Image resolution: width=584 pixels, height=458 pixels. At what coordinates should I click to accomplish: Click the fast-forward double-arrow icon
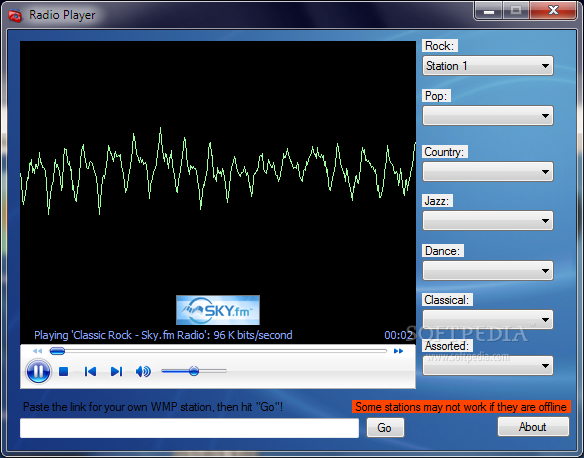pos(399,351)
